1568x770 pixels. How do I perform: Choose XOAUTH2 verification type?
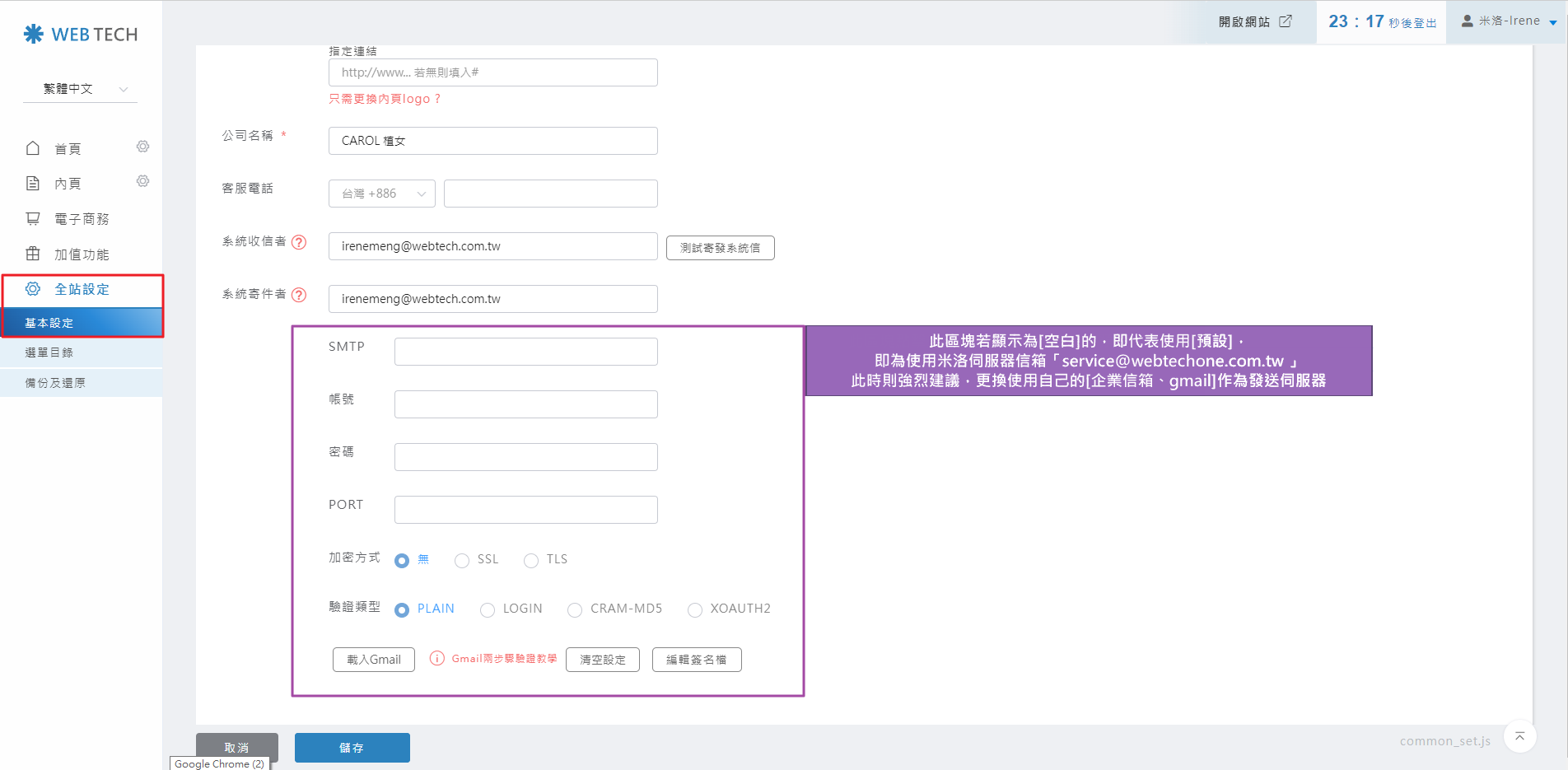click(695, 609)
